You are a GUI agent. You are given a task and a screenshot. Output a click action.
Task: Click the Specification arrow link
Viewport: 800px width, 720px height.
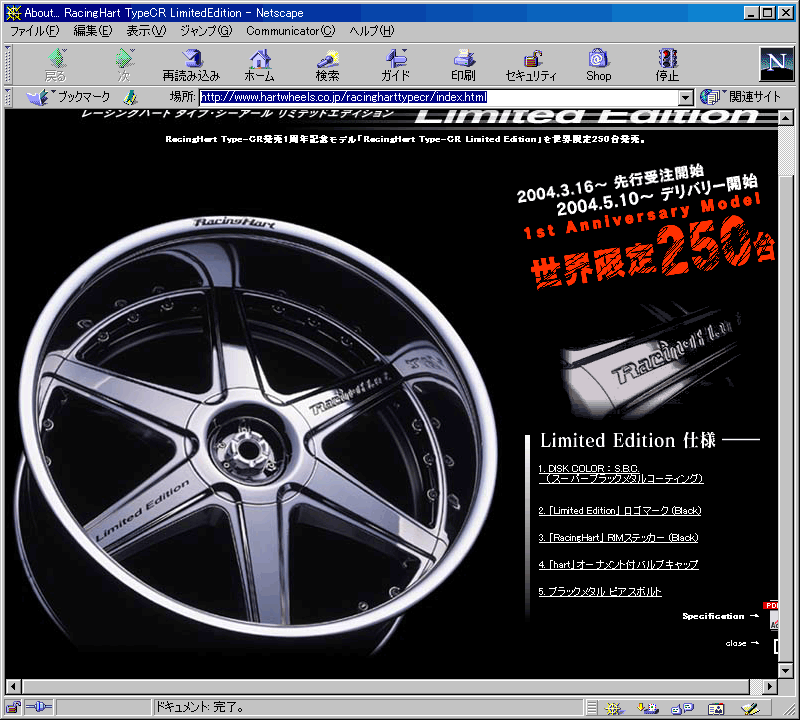click(x=720, y=616)
